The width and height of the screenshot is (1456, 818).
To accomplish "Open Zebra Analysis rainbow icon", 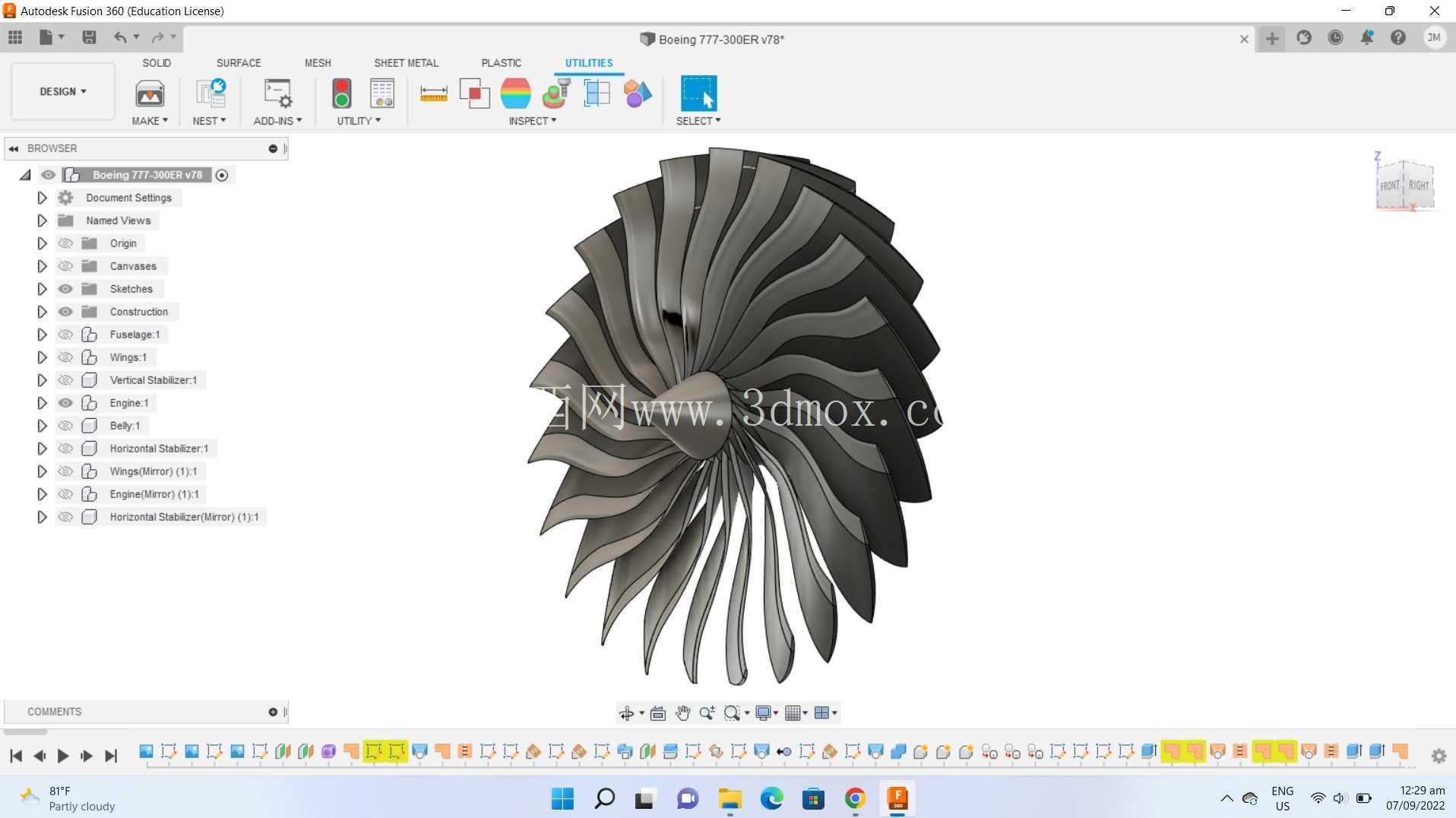I will 516,94.
